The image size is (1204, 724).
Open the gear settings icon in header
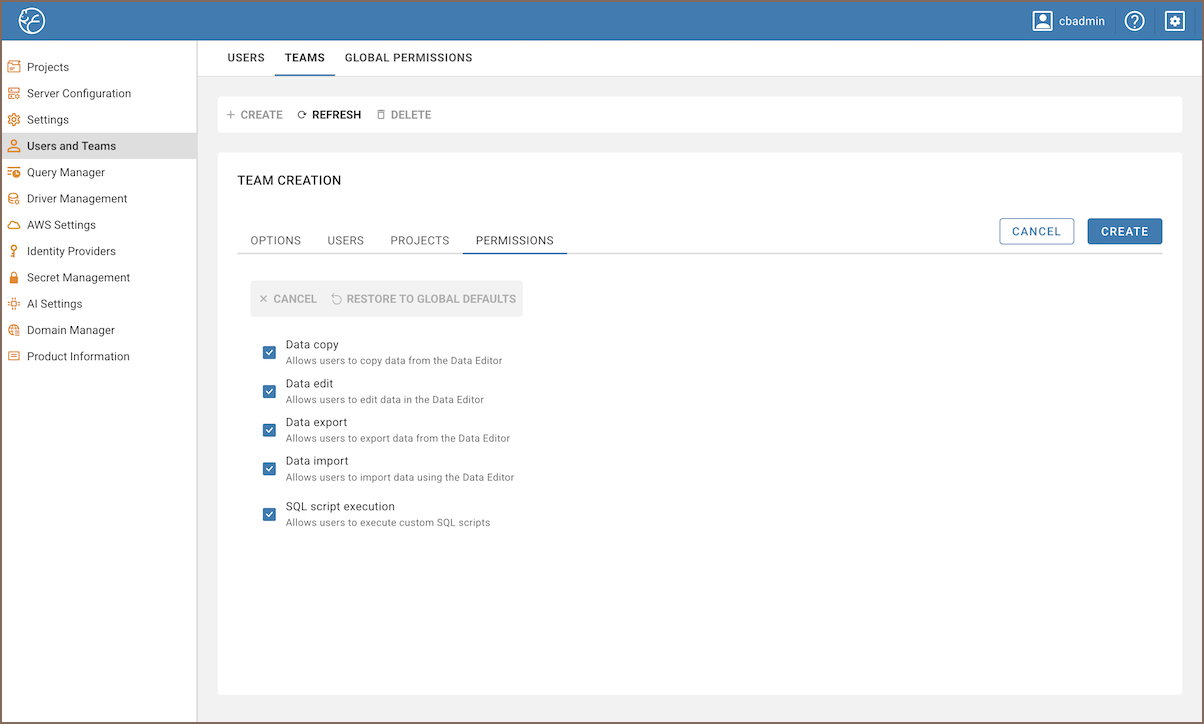pyautogui.click(x=1175, y=21)
